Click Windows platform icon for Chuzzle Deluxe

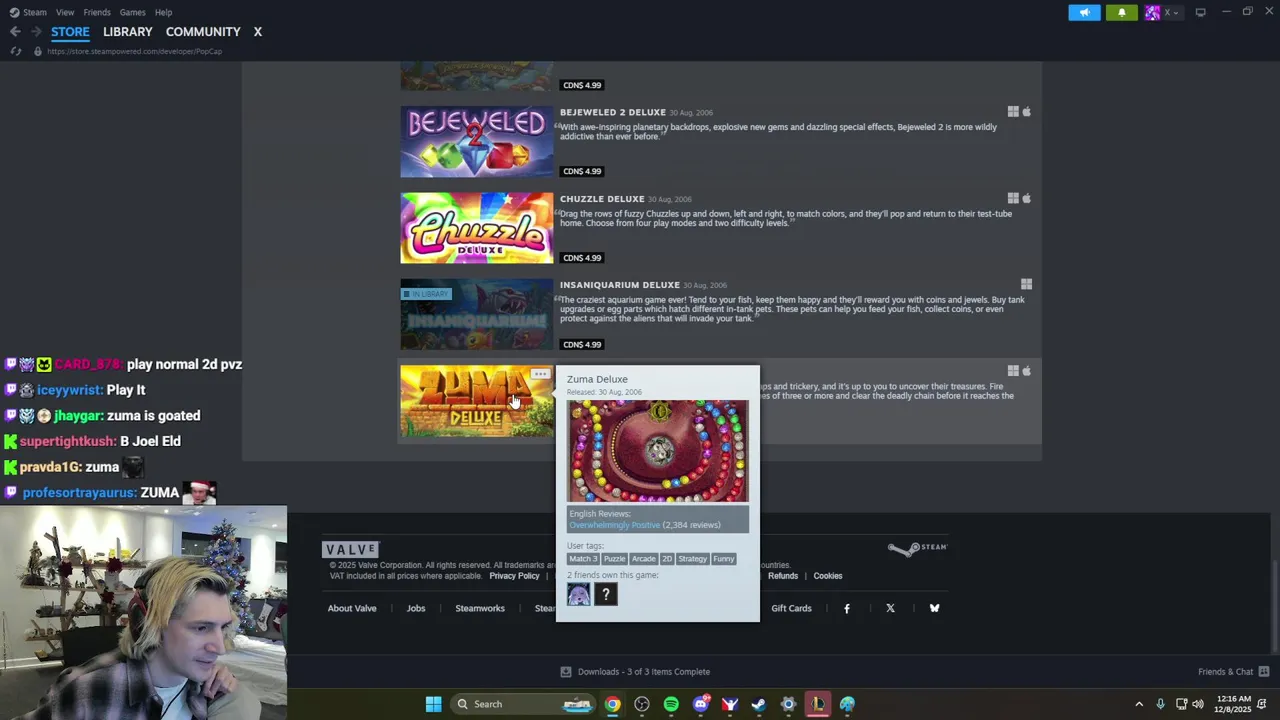tap(1013, 198)
